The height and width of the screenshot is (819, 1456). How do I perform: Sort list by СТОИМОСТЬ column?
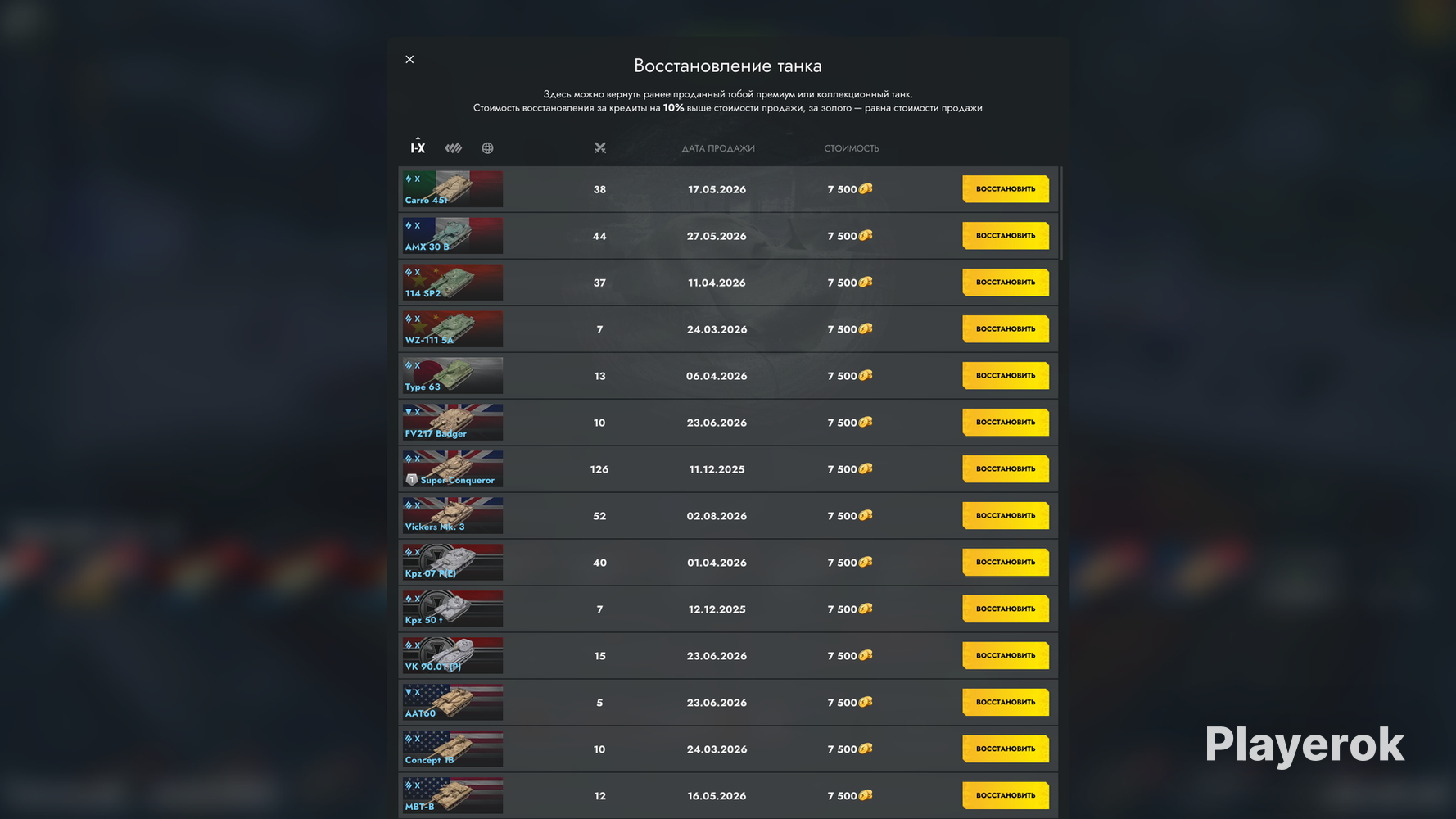tap(852, 148)
